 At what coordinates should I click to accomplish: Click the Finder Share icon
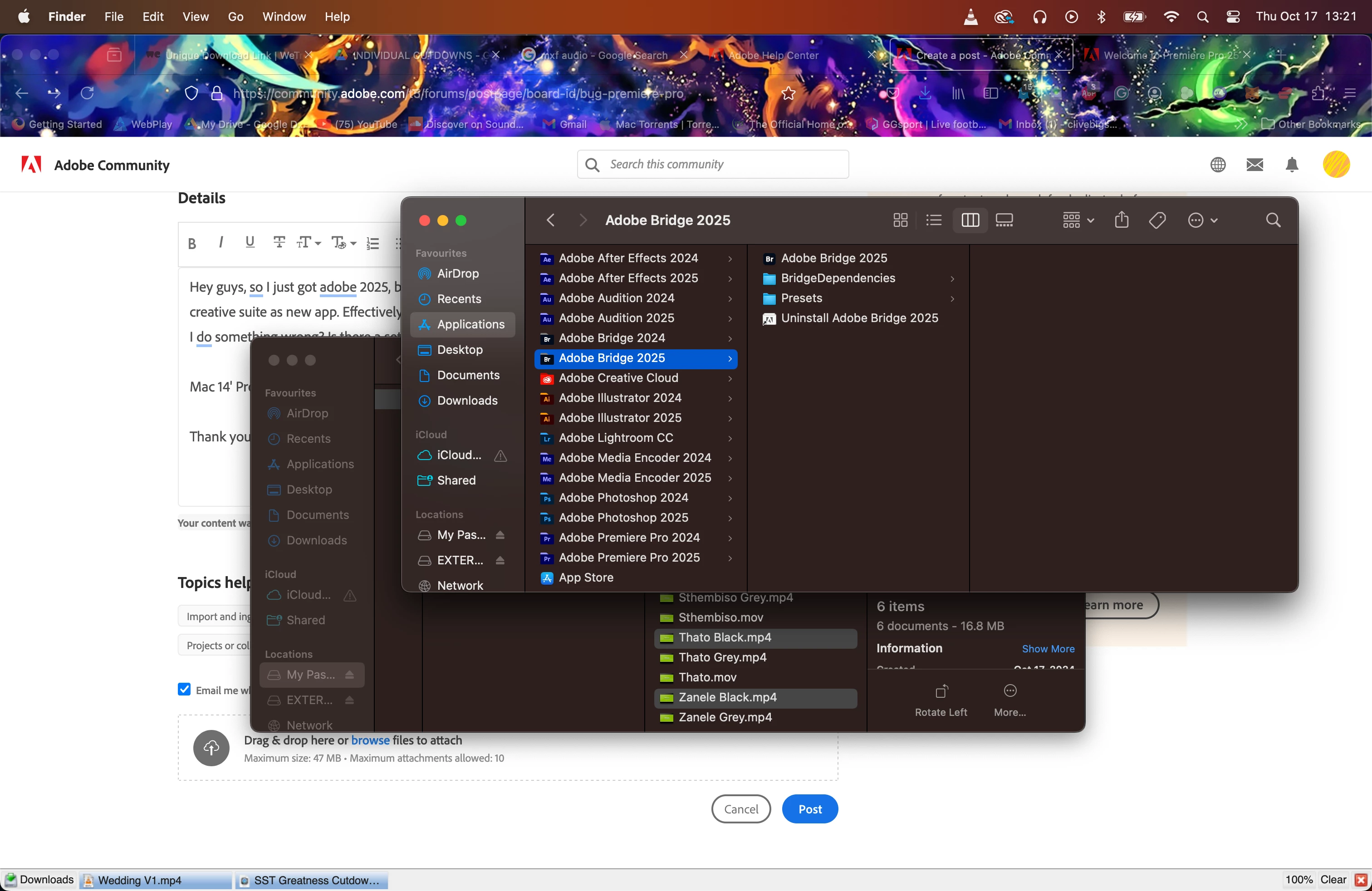point(1121,220)
